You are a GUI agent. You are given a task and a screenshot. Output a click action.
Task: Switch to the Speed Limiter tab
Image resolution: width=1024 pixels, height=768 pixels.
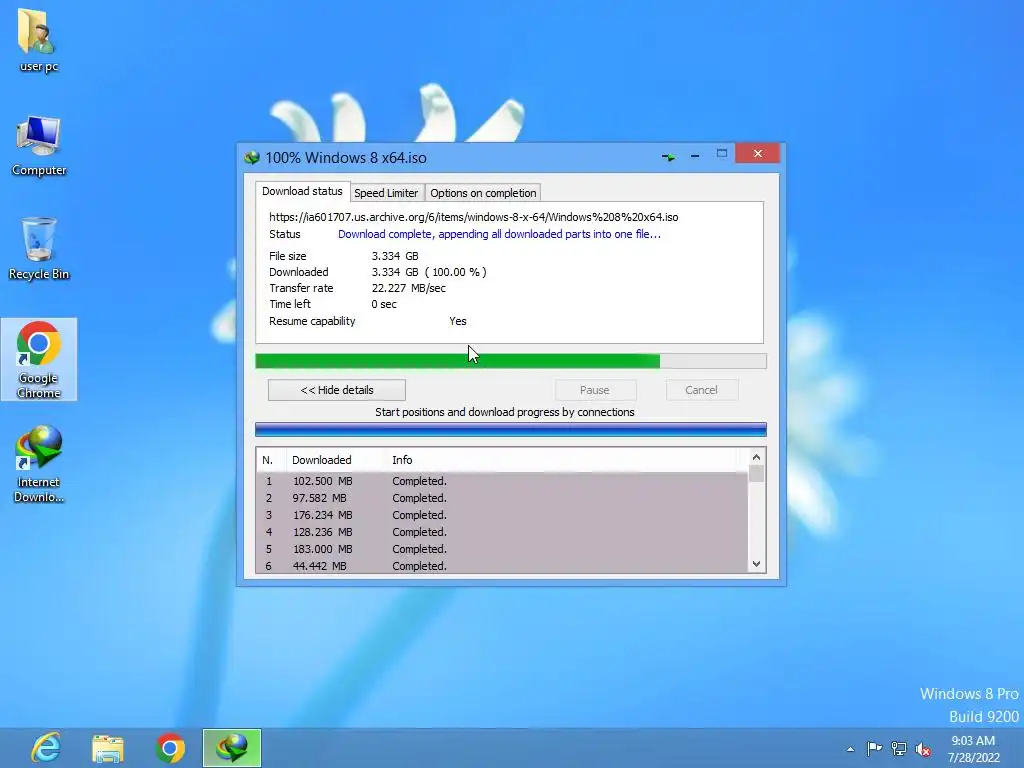[386, 193]
